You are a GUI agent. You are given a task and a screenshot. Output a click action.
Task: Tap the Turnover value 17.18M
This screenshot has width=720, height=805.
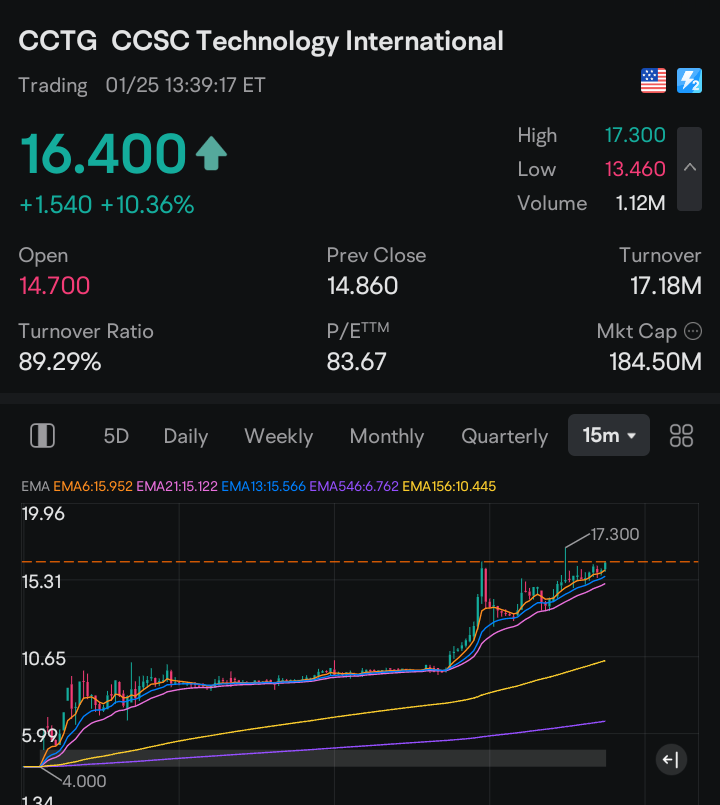point(666,285)
